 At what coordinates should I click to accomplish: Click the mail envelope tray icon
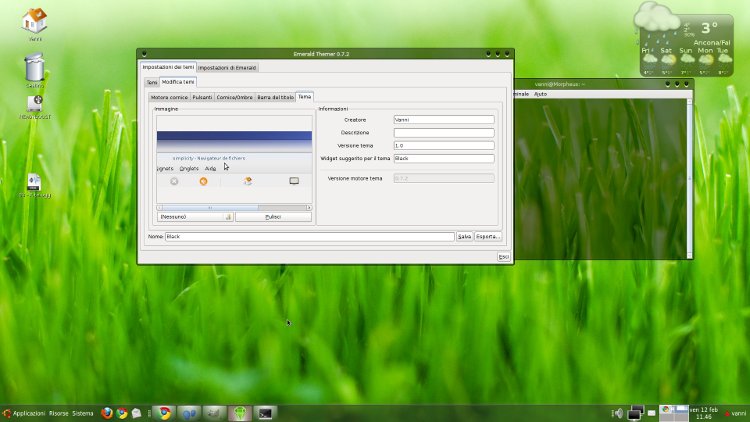[x=651, y=413]
